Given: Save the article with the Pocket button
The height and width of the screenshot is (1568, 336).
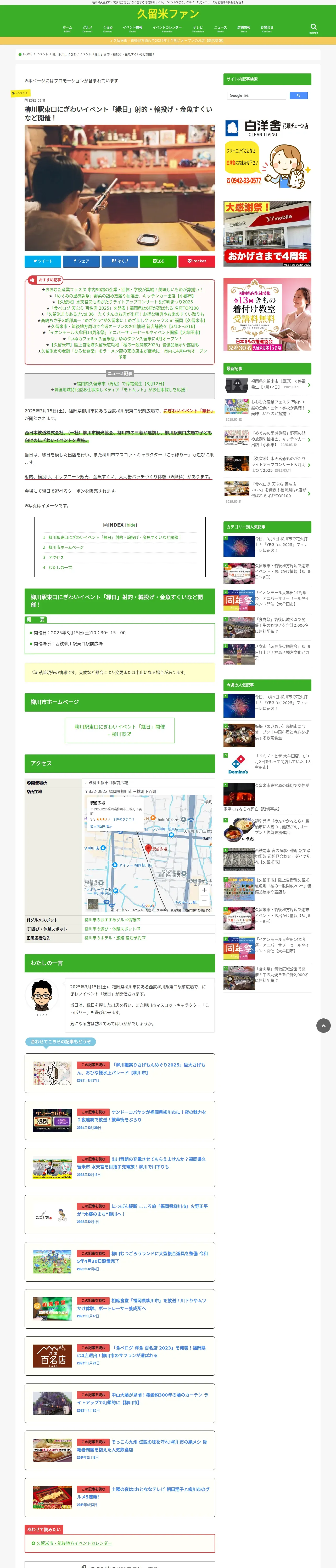Looking at the screenshot, I should (196, 261).
